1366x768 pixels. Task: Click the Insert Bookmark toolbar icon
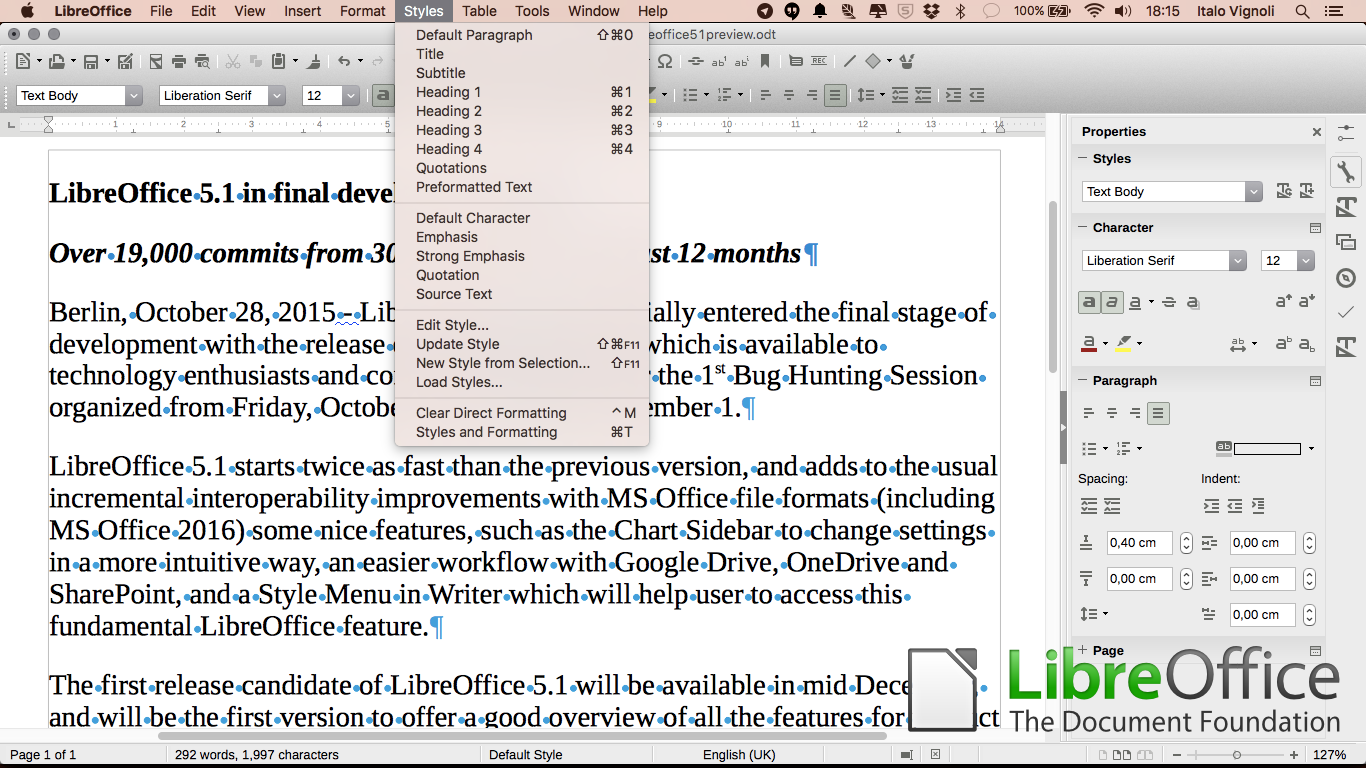click(765, 61)
